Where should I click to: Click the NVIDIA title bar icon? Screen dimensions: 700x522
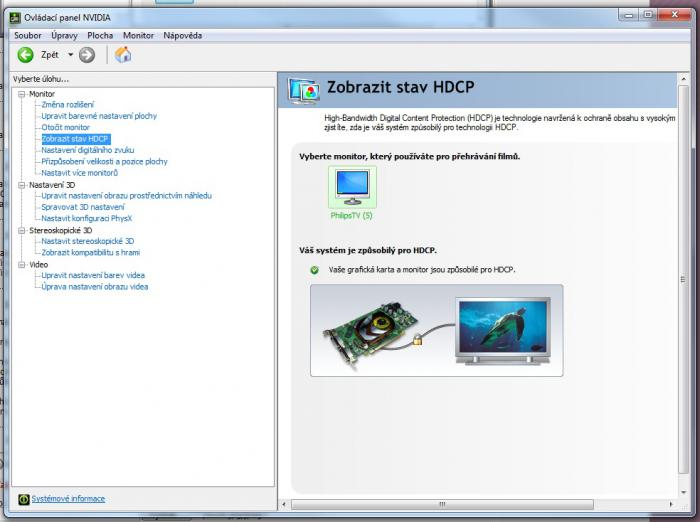pyautogui.click(x=13, y=17)
